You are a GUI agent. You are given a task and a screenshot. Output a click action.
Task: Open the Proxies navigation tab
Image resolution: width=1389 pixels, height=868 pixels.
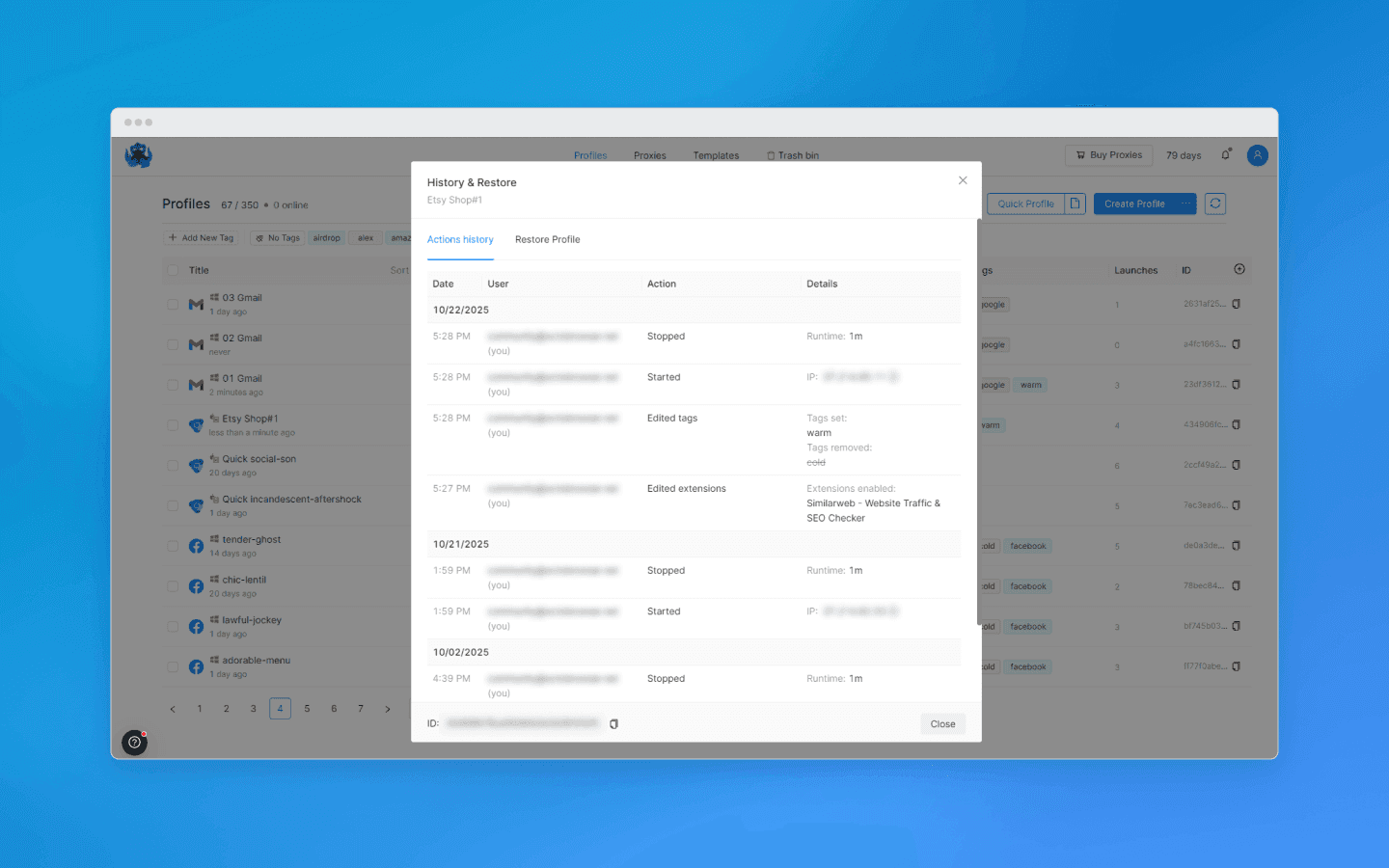650,155
